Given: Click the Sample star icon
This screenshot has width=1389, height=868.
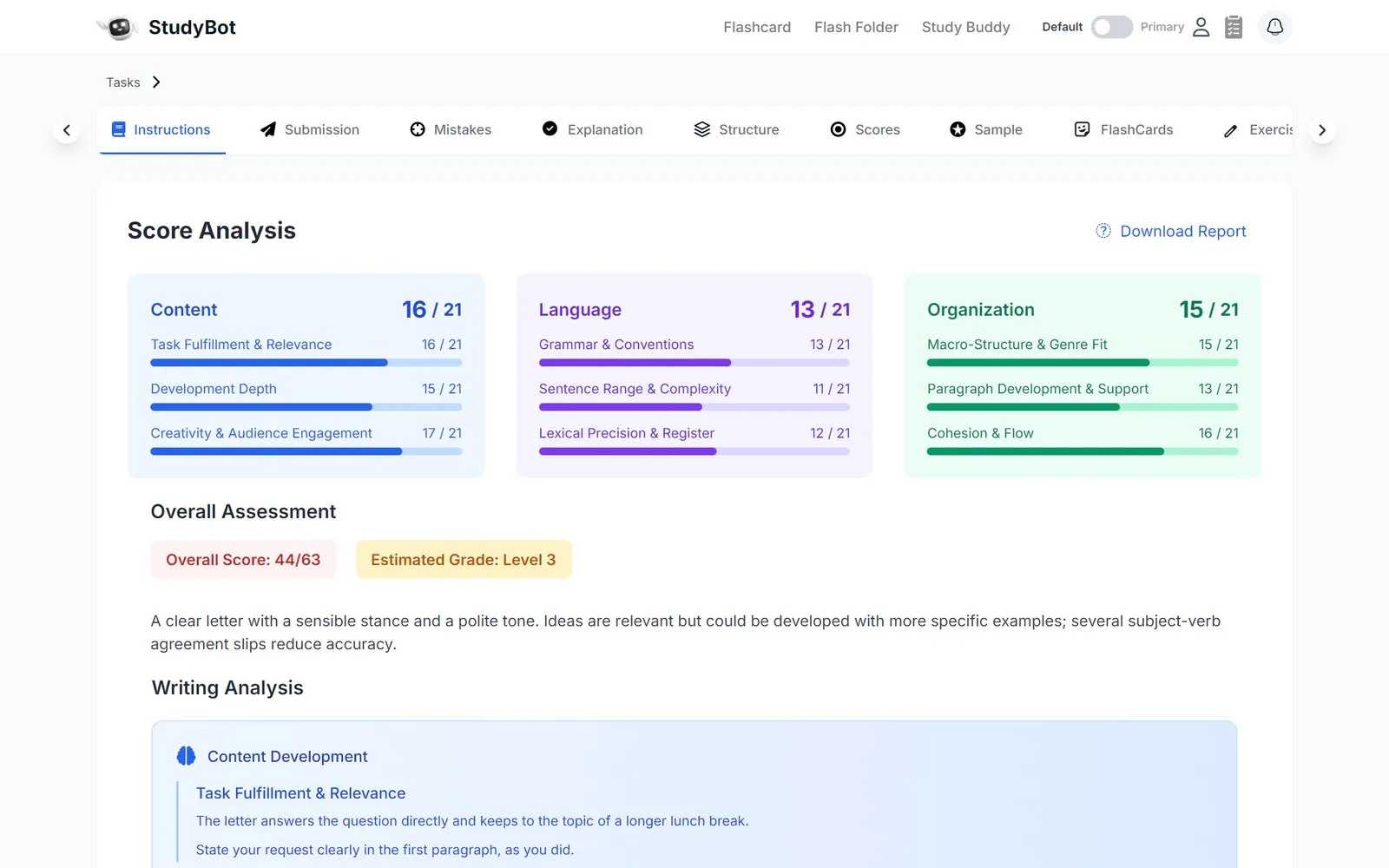Looking at the screenshot, I should click(x=958, y=129).
